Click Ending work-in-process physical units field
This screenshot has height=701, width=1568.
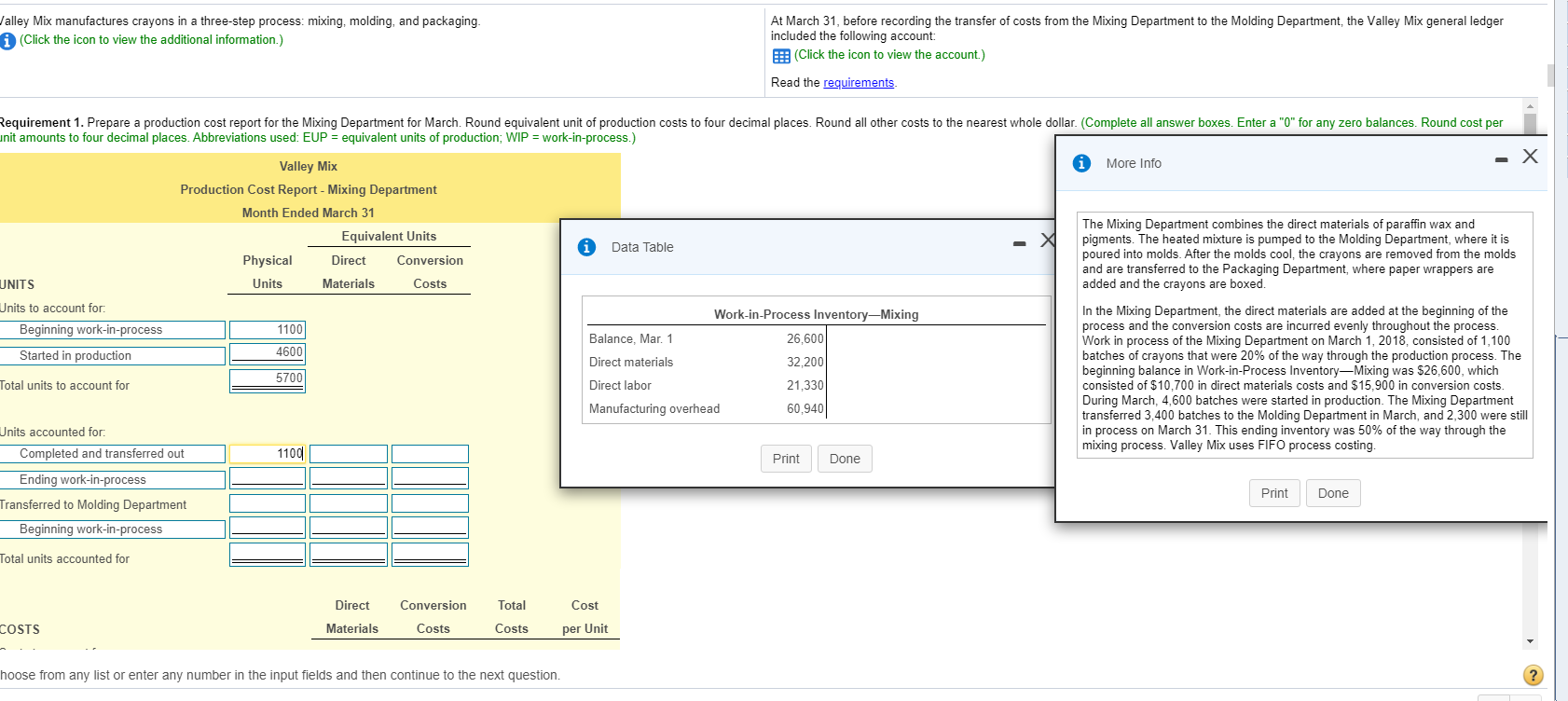pos(268,478)
